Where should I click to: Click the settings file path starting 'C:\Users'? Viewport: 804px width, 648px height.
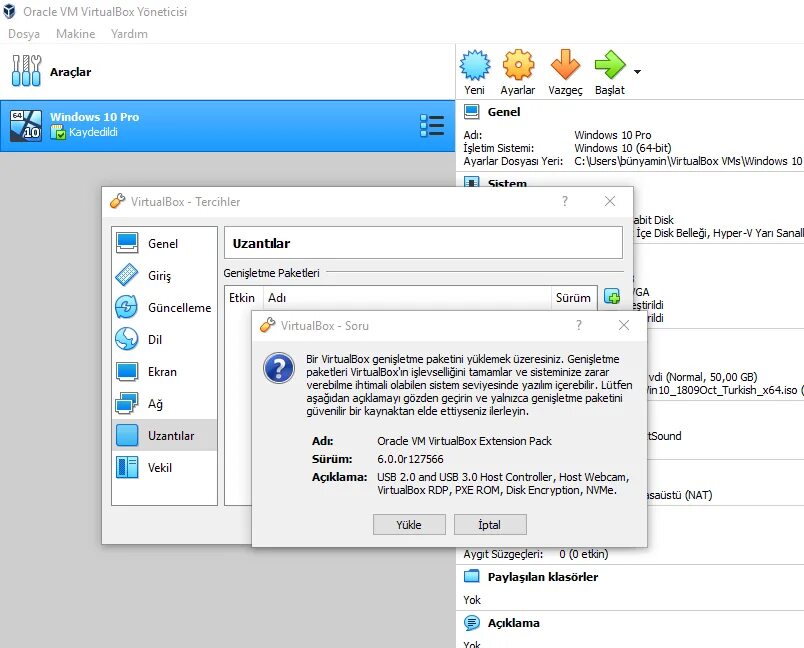[688, 161]
